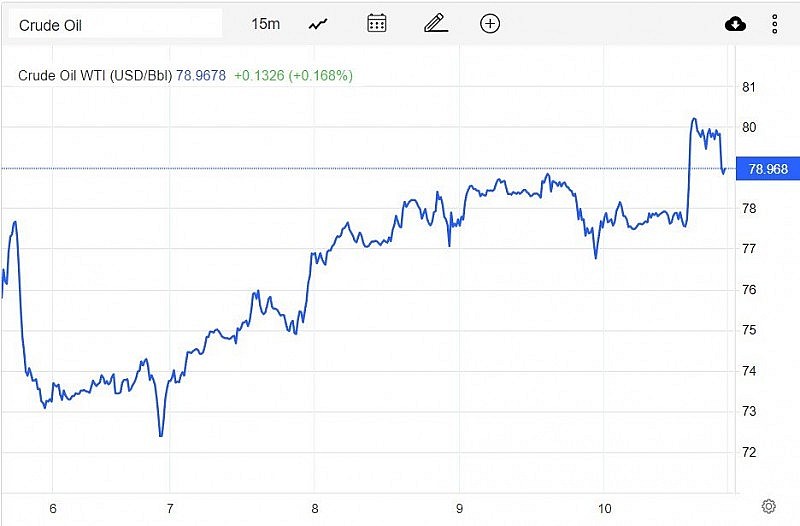Click the plus circle add icon

490,24
